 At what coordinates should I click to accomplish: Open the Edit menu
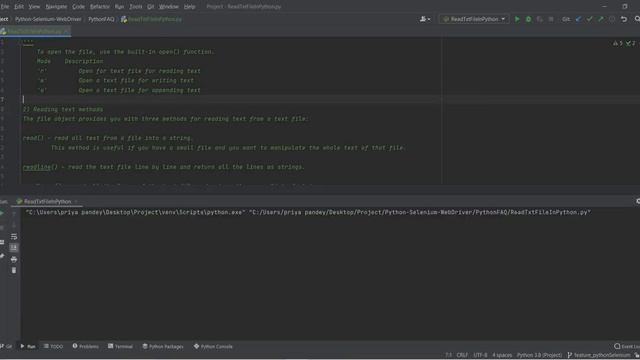19,7
